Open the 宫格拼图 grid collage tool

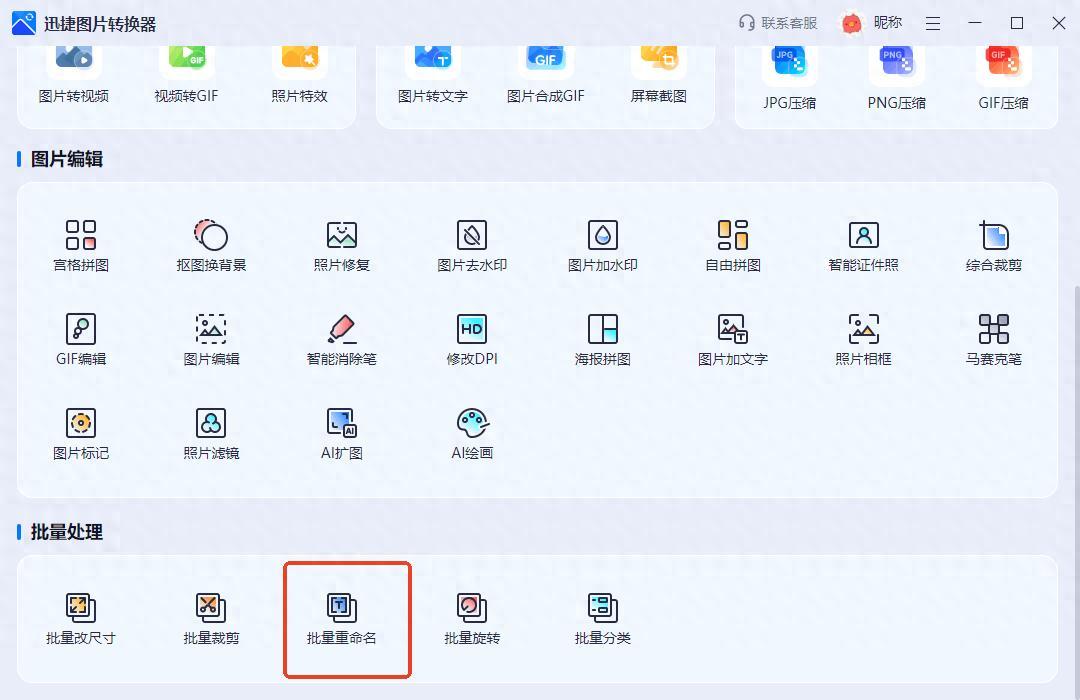[x=81, y=245]
